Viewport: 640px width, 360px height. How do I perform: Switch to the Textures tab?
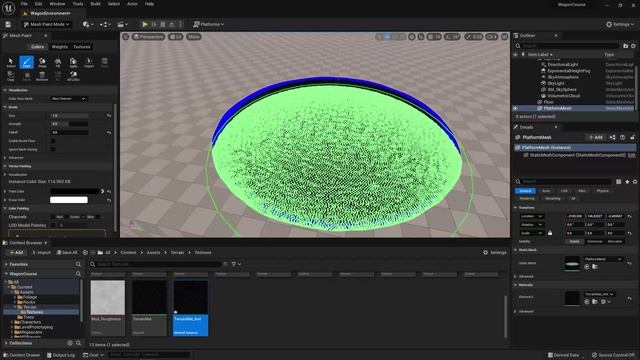click(x=82, y=47)
